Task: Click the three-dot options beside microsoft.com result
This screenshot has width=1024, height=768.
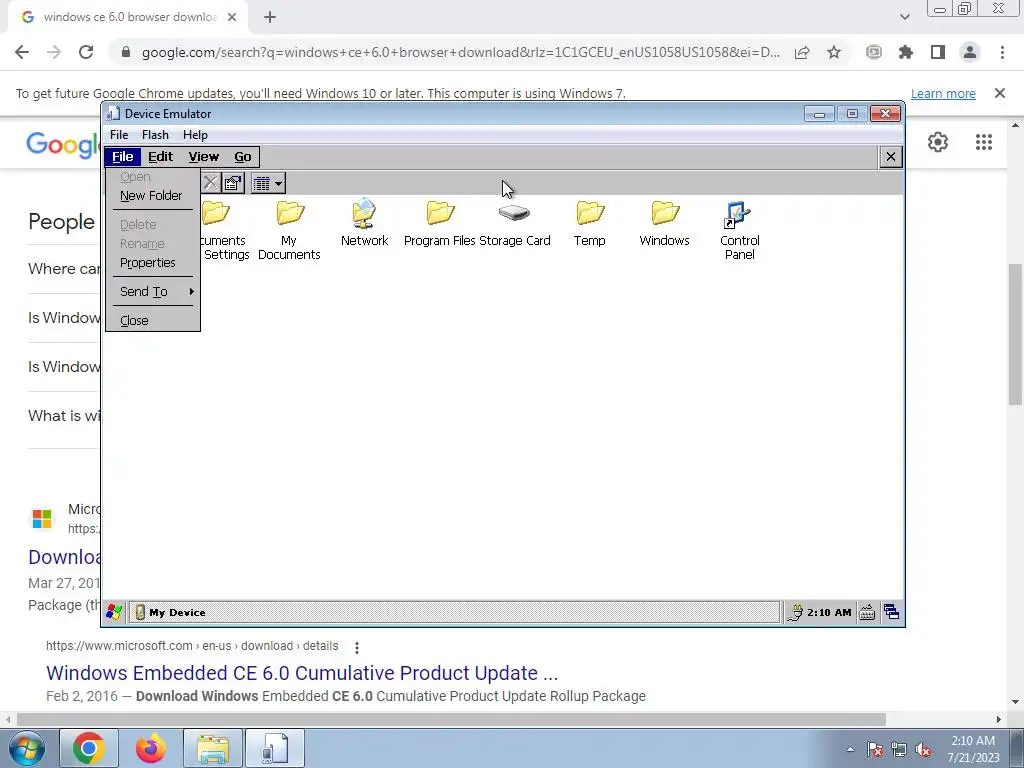Action: (x=357, y=647)
